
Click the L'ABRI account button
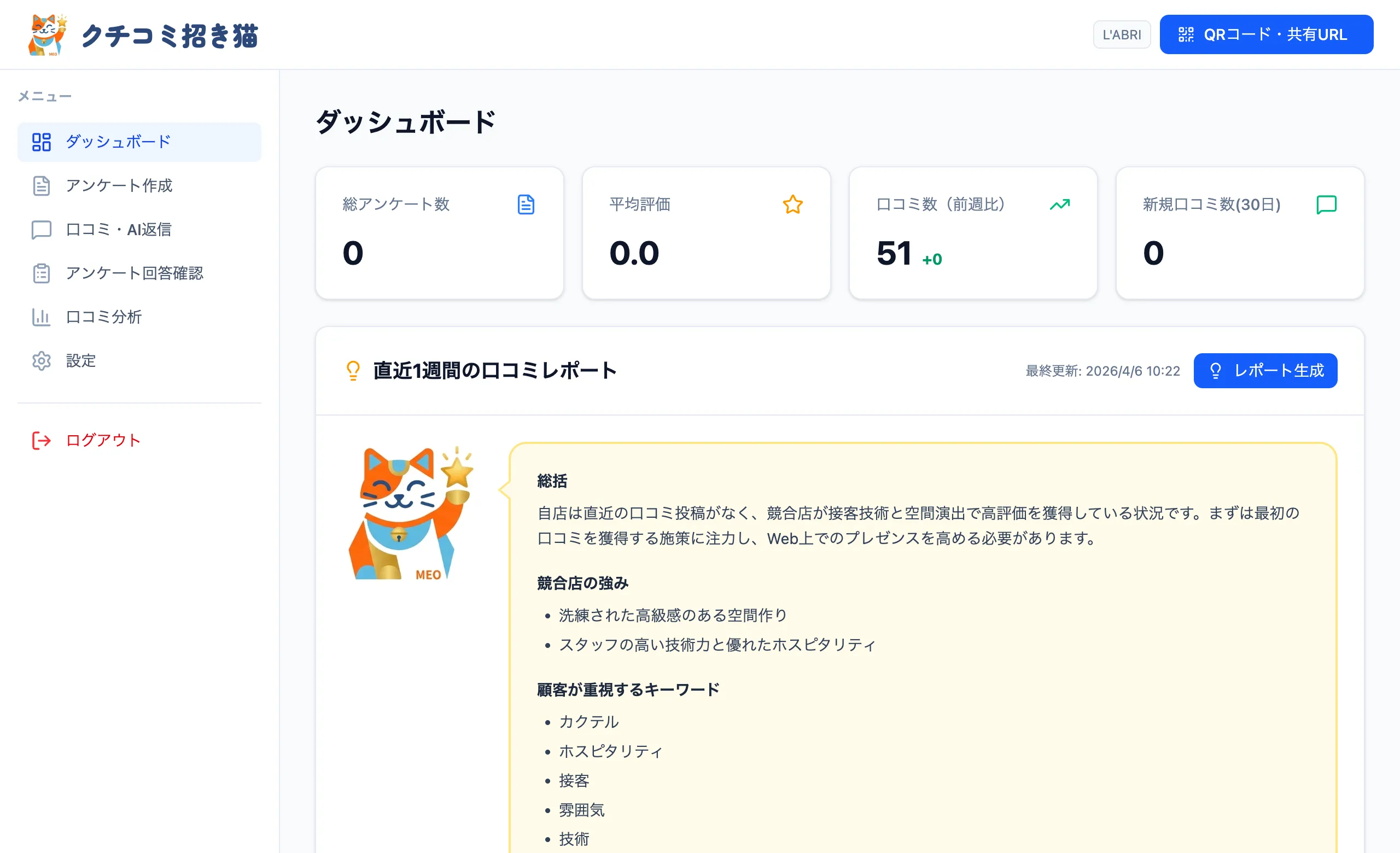point(1122,34)
